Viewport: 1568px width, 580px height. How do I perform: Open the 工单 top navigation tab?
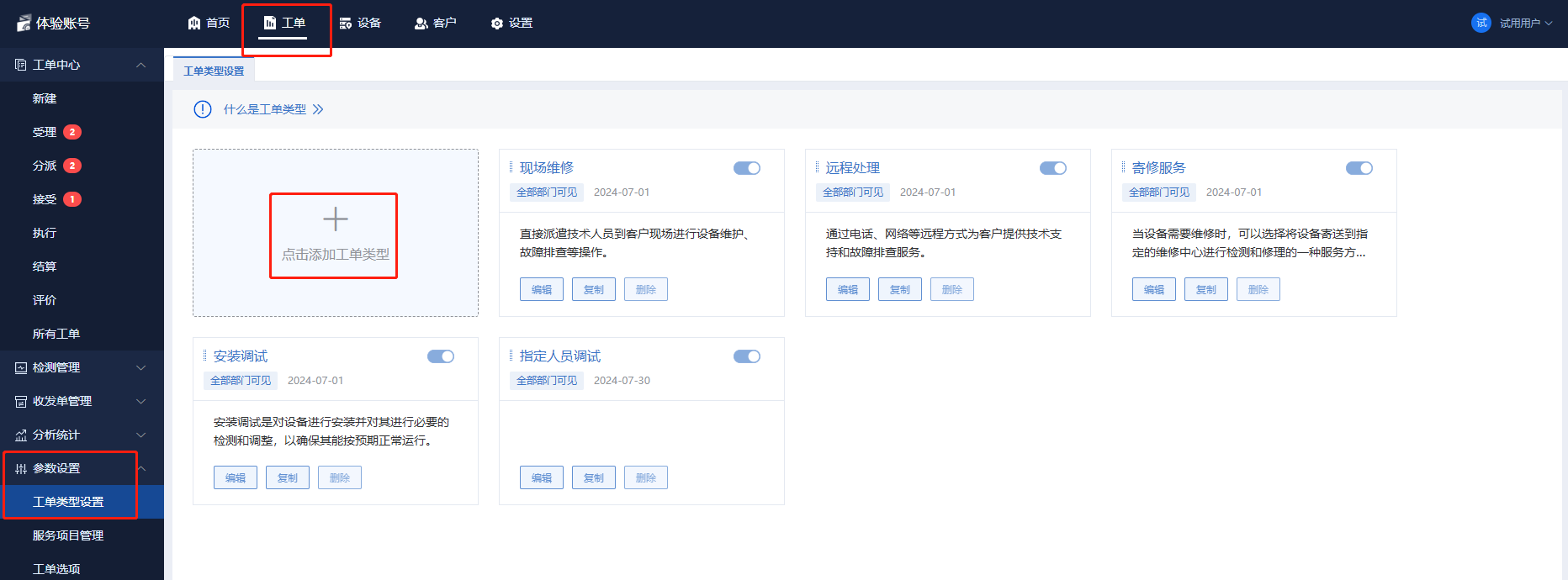tap(283, 23)
